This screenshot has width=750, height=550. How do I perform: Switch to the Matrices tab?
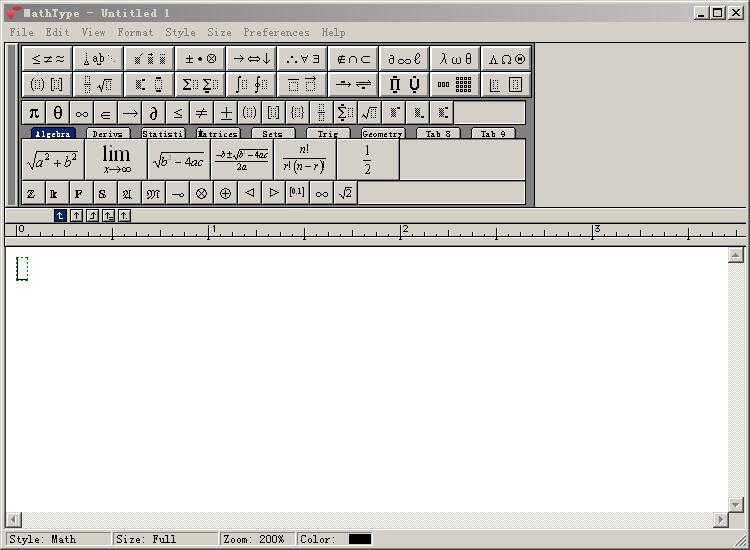(218, 134)
